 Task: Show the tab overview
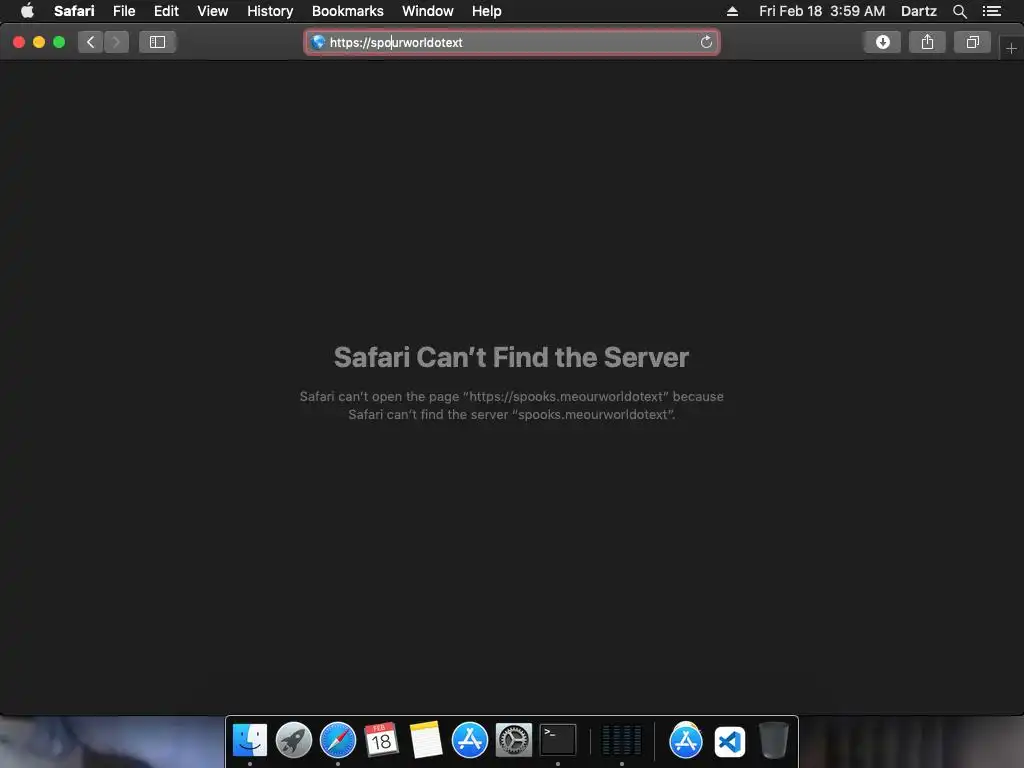point(972,42)
